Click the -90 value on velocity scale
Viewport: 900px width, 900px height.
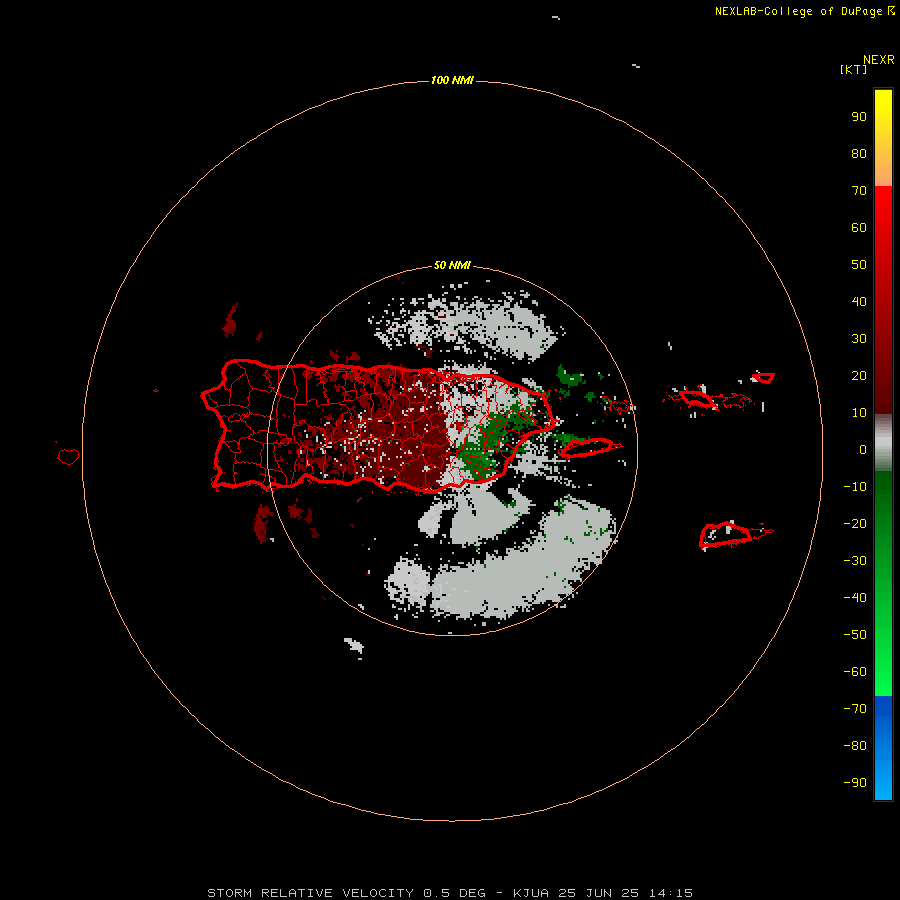click(855, 783)
